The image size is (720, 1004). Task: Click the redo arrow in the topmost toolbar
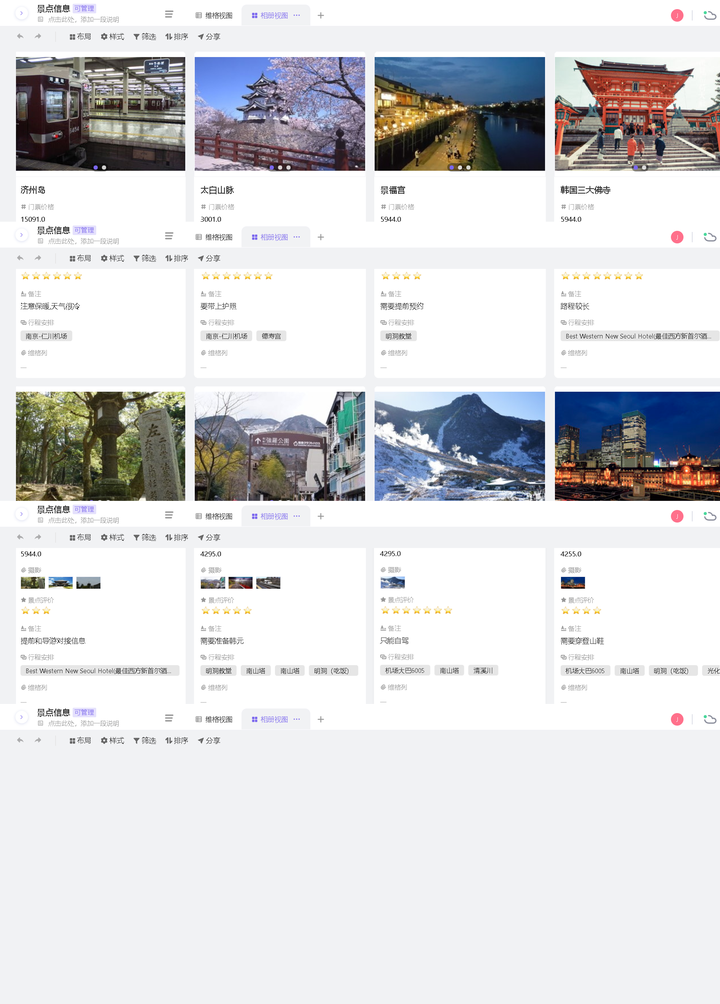38,37
